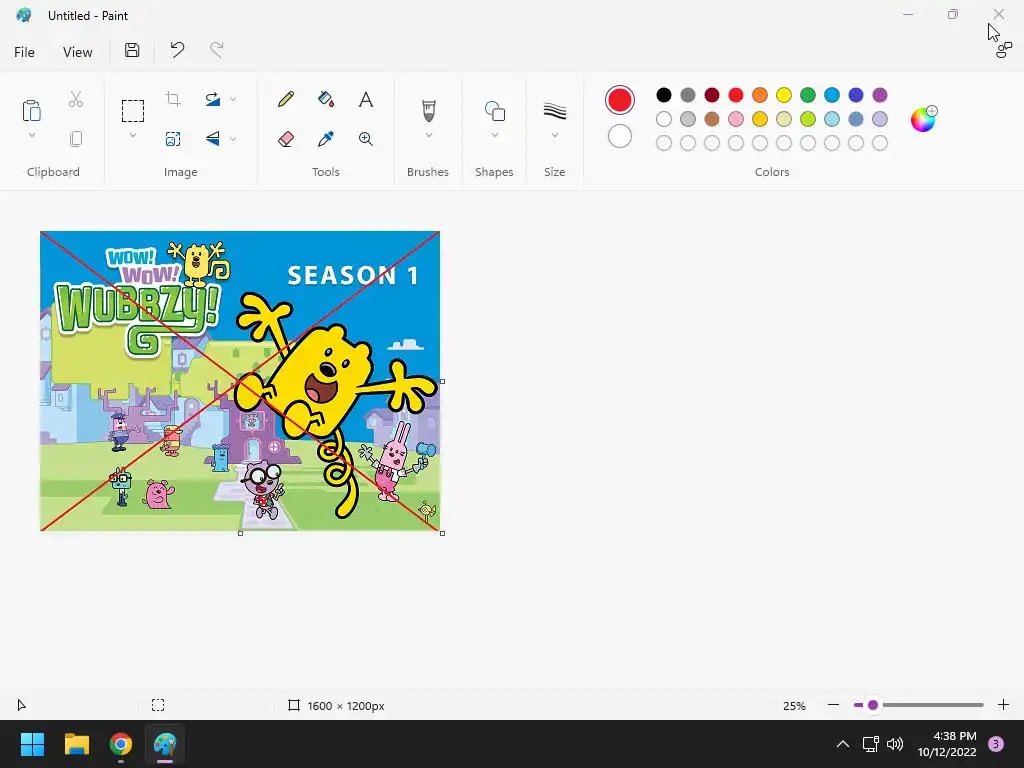
Task: Select the Magnifier tool
Action: [x=366, y=138]
